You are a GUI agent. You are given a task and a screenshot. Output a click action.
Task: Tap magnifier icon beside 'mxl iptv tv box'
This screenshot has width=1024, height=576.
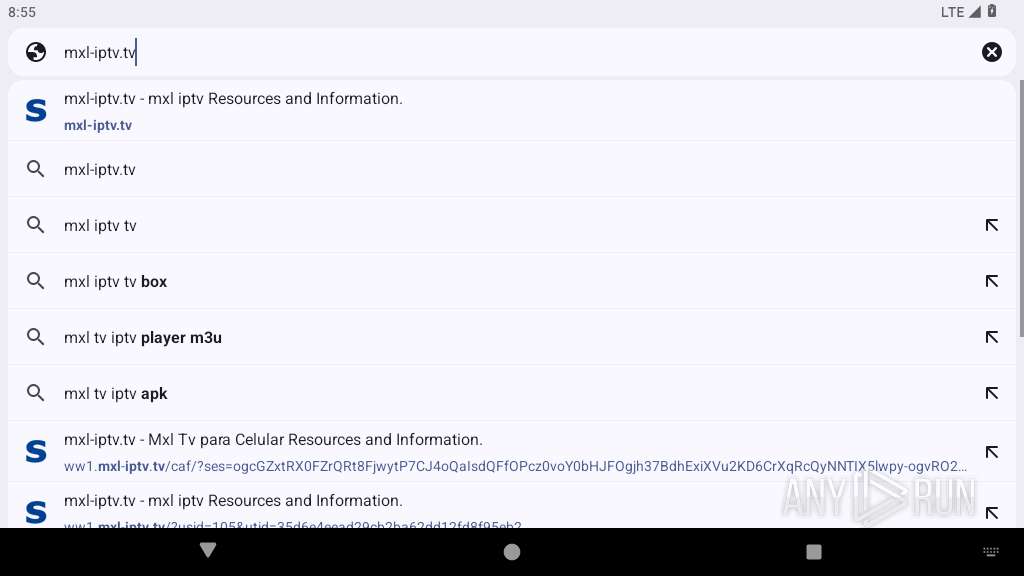click(35, 281)
